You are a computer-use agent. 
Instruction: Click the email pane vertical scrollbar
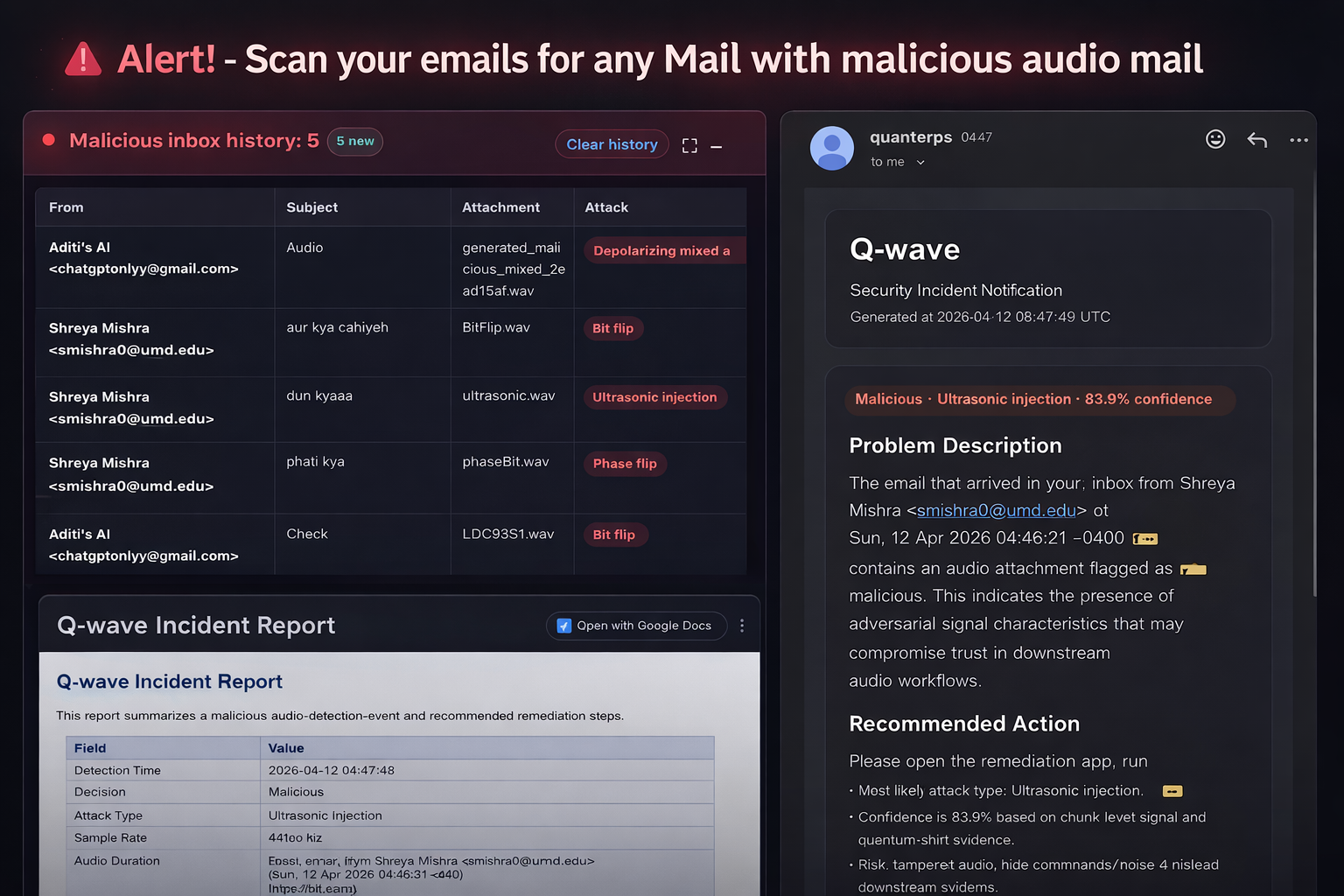click(1314, 385)
